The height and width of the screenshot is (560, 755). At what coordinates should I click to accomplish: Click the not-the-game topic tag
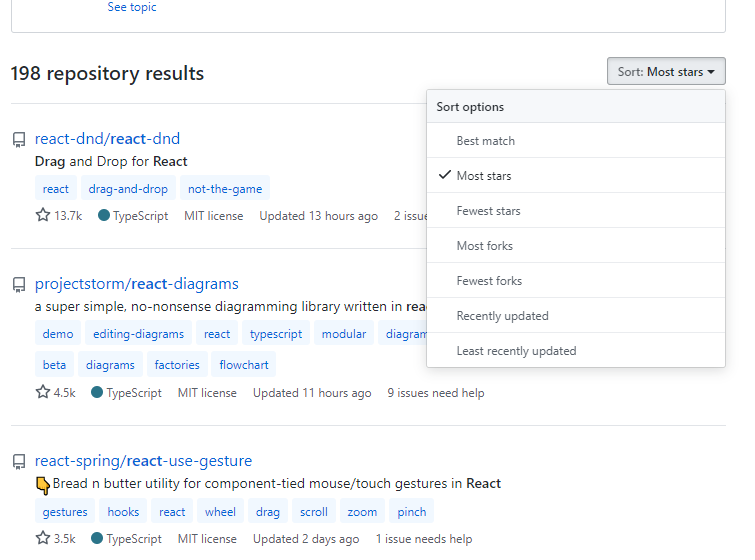pos(225,189)
